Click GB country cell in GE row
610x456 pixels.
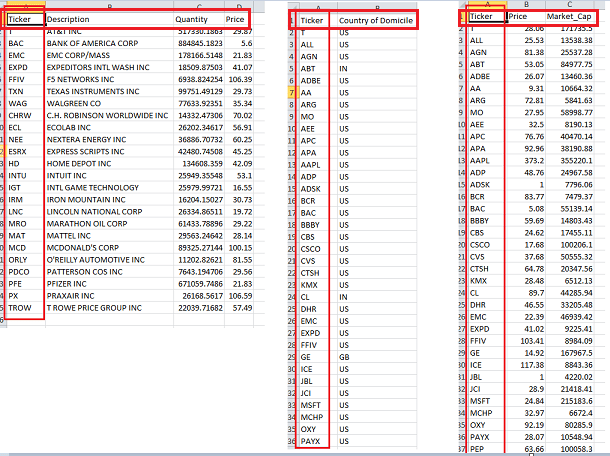pyautogui.click(x=377, y=357)
